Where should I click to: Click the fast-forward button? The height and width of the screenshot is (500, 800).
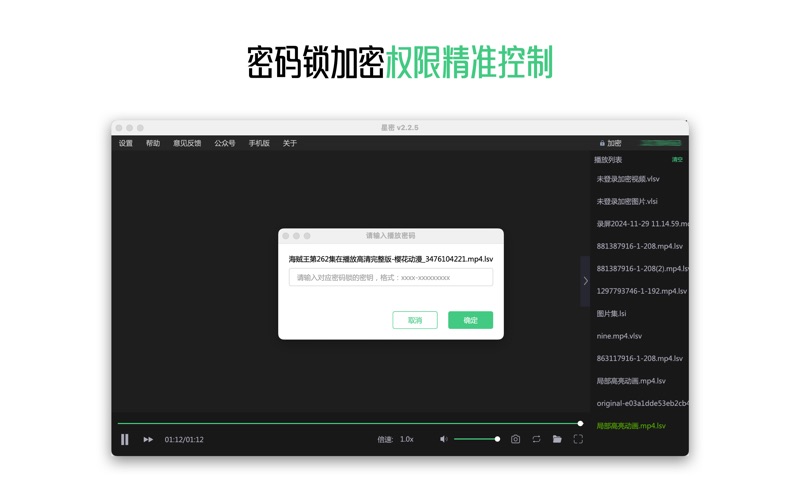click(x=148, y=439)
